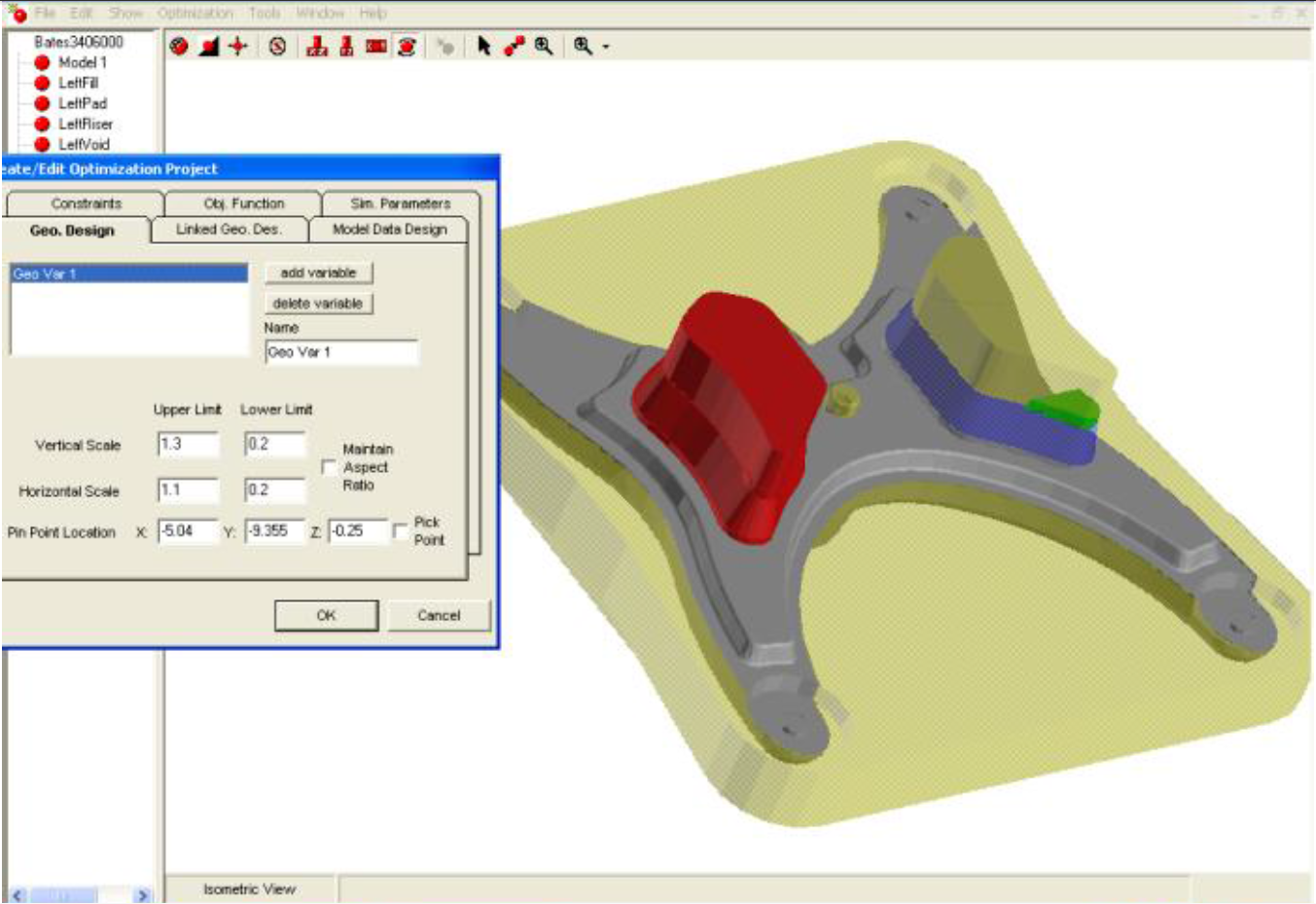The height and width of the screenshot is (904, 1316).
Task: Select the two connected red dots tool
Action: 514,46
